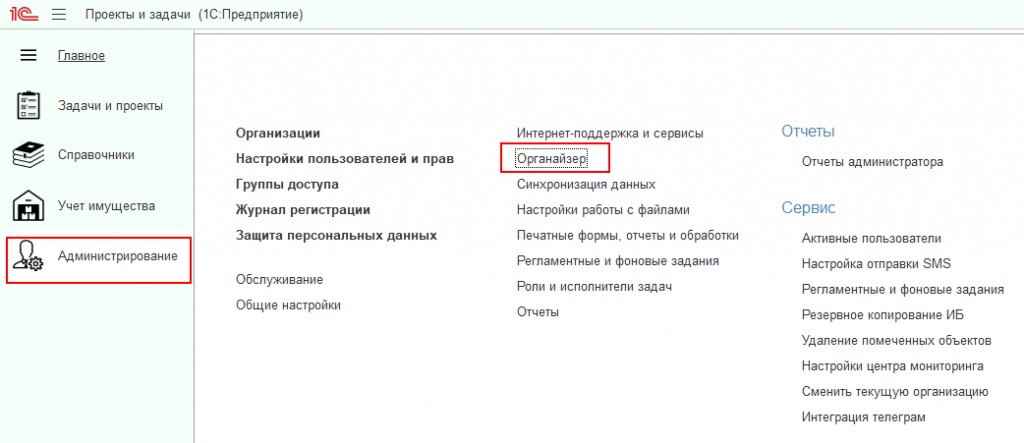Screen dimensions: 1024x443
Task: Open Регламентные и фоновые задания in middle column
Action: pyautogui.click(x=618, y=261)
